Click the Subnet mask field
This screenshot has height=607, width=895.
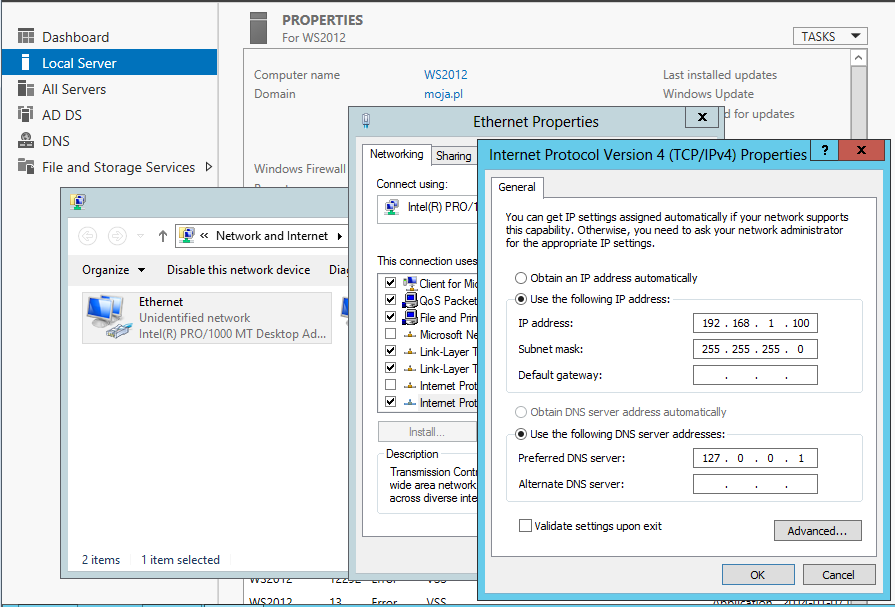[x=755, y=349]
